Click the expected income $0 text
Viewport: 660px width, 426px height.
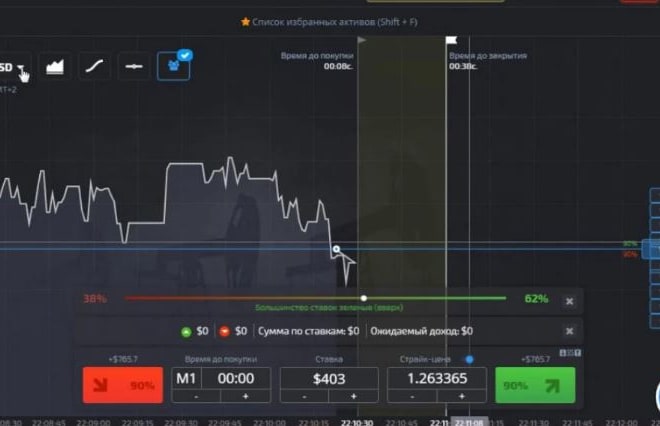[421, 331]
